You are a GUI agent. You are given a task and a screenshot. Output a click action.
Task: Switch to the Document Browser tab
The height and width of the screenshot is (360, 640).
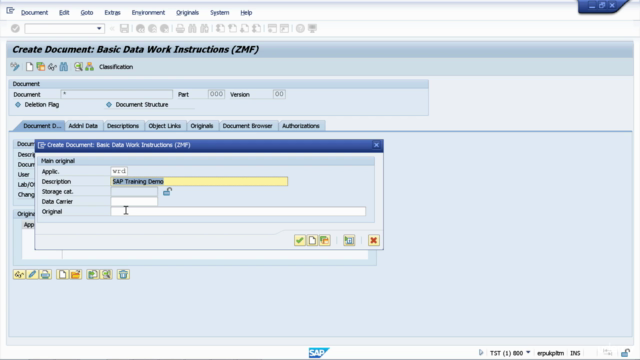(x=247, y=126)
